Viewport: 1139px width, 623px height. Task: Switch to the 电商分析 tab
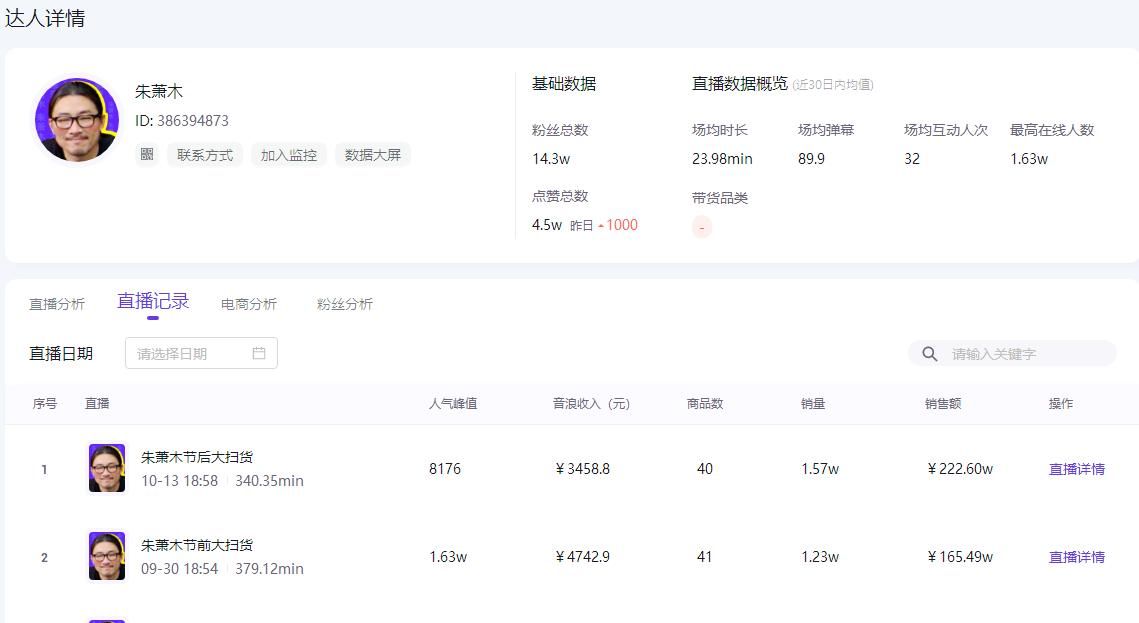(248, 303)
